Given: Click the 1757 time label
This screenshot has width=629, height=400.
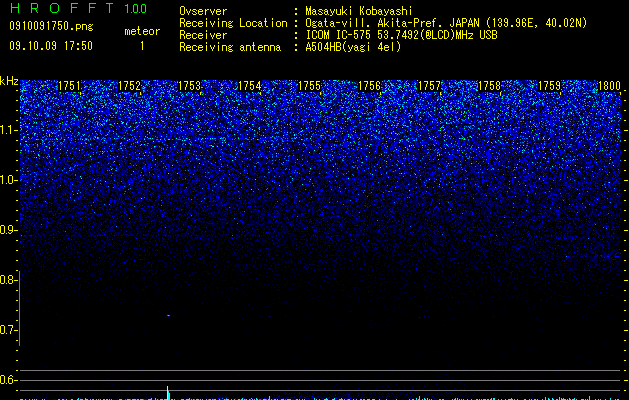Looking at the screenshot, I should [x=429, y=86].
